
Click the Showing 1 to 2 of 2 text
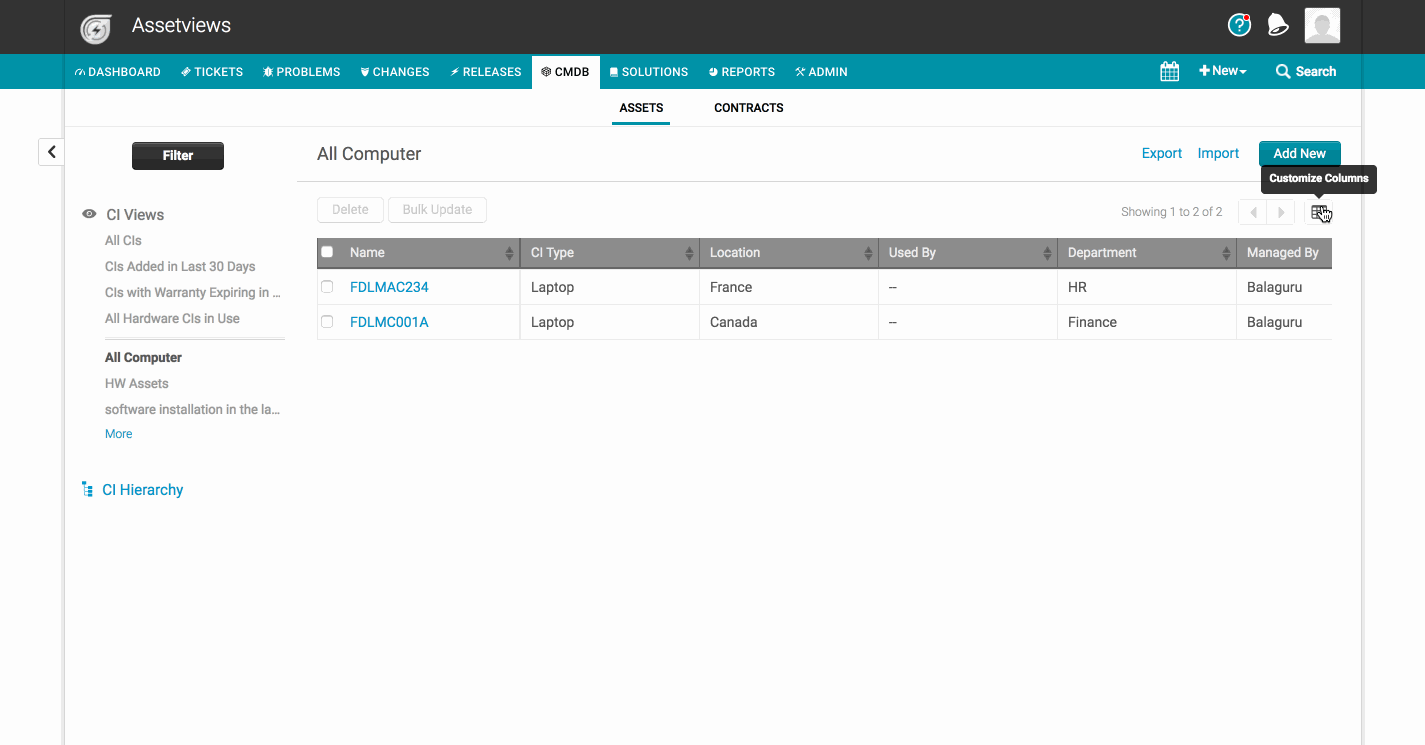pos(1171,212)
